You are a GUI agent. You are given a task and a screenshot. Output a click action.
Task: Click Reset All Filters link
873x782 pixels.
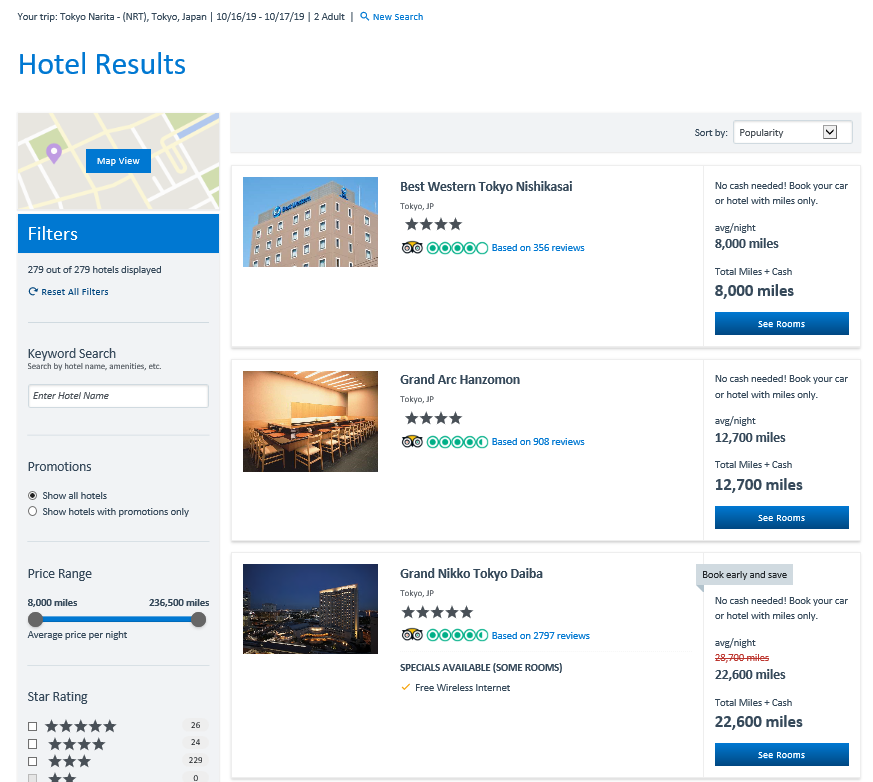pos(75,292)
